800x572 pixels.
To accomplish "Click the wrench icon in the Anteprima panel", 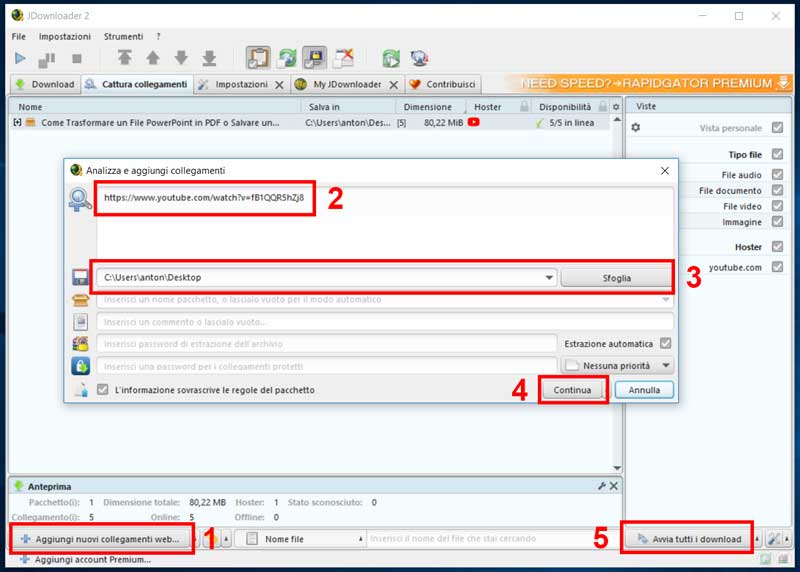I will pos(602,486).
